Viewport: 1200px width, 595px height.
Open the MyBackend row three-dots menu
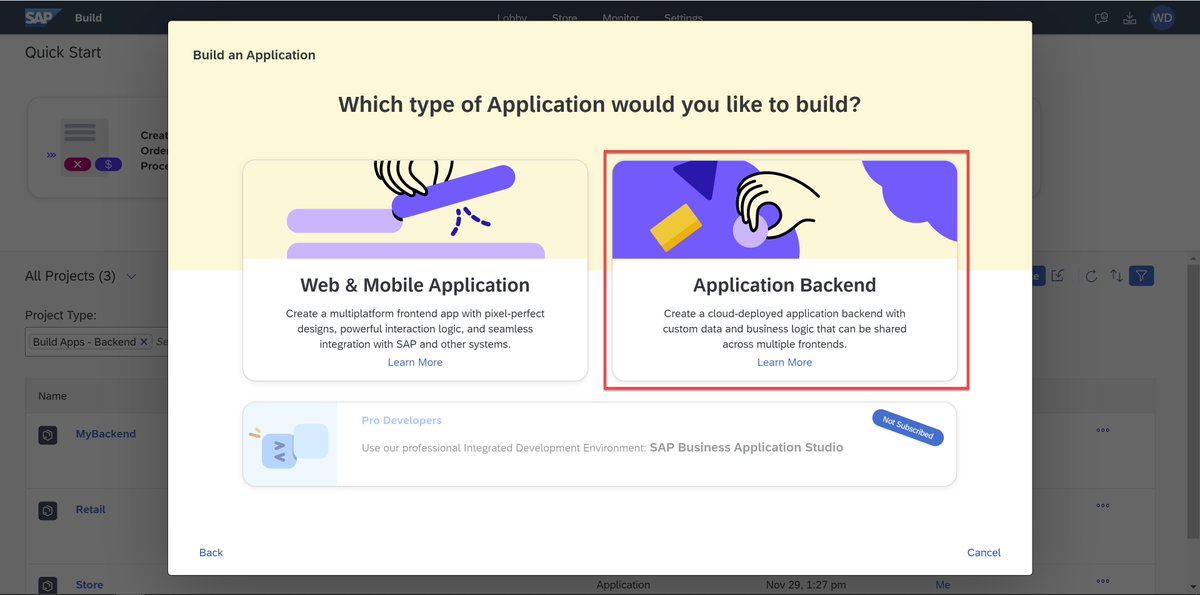1103,431
